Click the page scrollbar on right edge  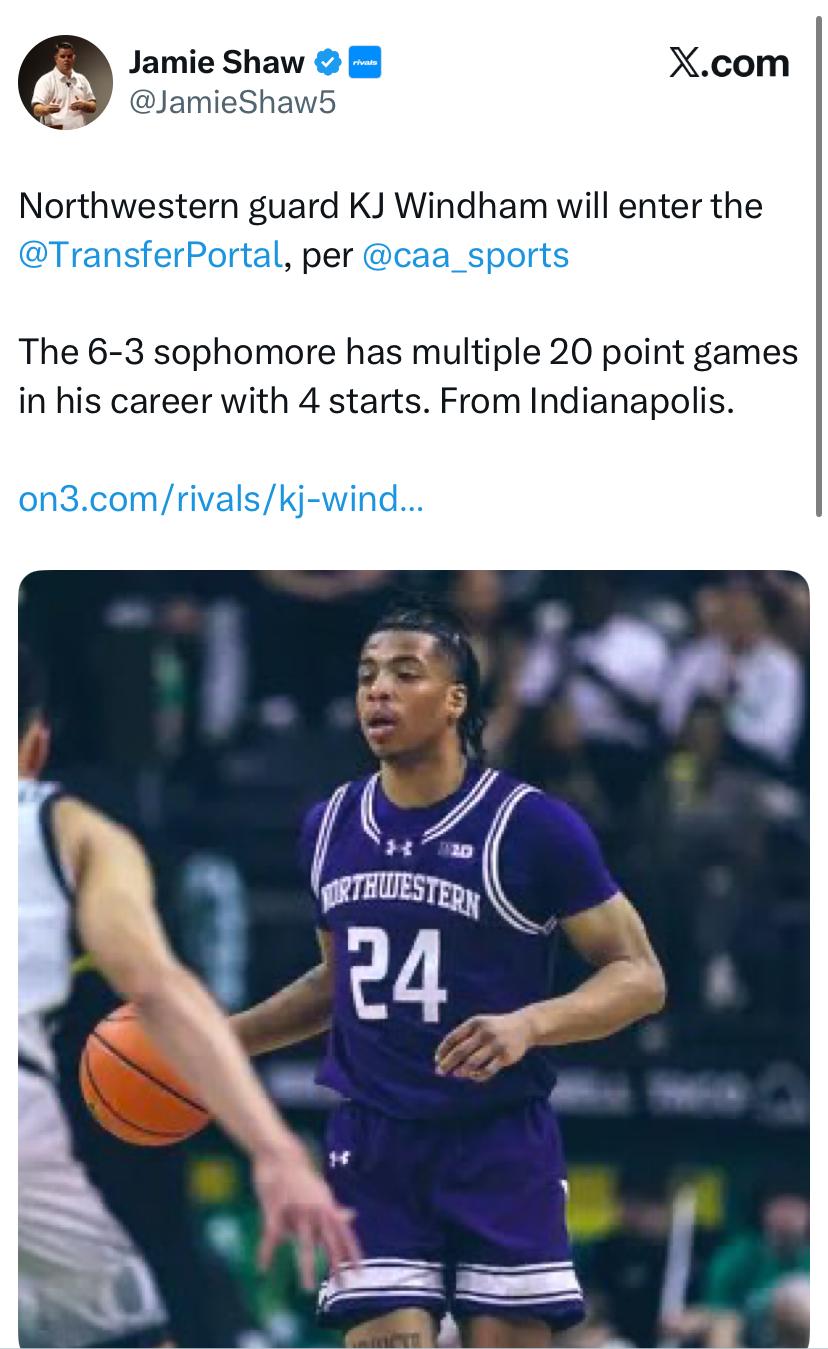click(x=822, y=260)
